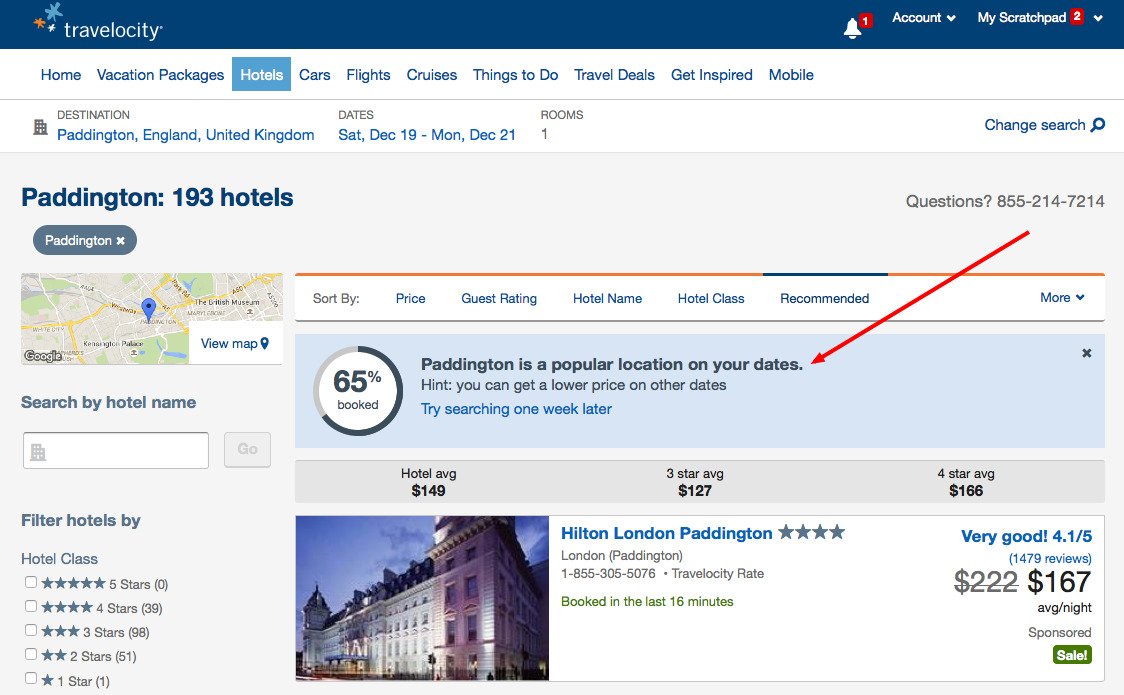Click the Paddington: 193 hotels heading
This screenshot has height=695, width=1124.
point(157,197)
